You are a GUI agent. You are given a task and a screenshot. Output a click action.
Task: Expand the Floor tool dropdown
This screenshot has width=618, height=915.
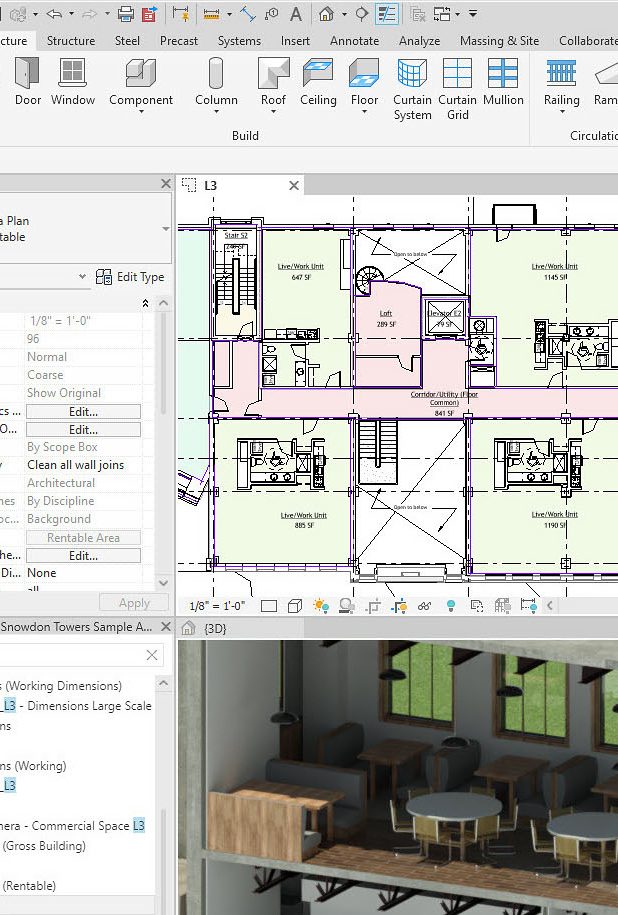[x=364, y=113]
